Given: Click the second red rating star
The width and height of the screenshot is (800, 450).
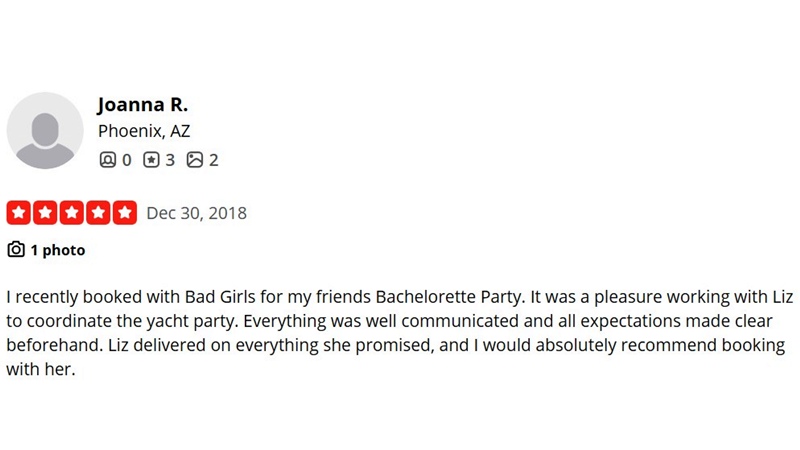Looking at the screenshot, I should (x=45, y=213).
